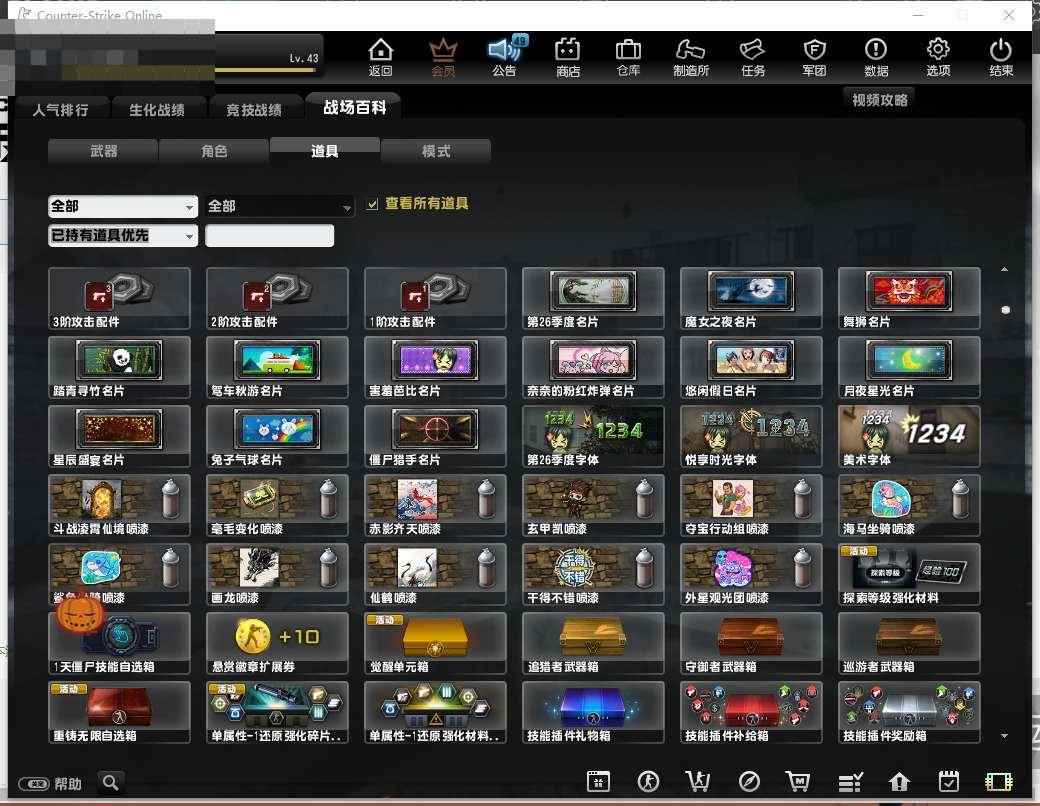The image size is (1040, 806).
Task: Select the 角色 sub-tab
Action: coord(214,151)
